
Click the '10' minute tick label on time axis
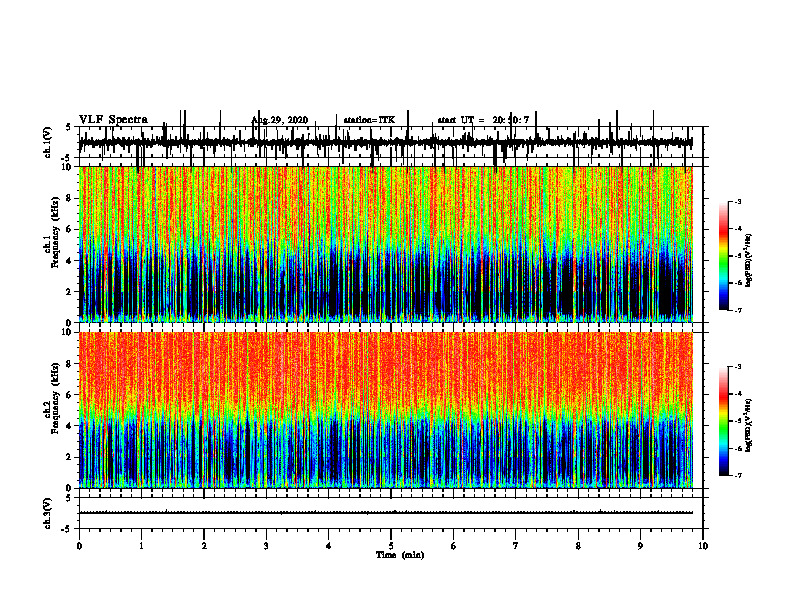coord(703,546)
